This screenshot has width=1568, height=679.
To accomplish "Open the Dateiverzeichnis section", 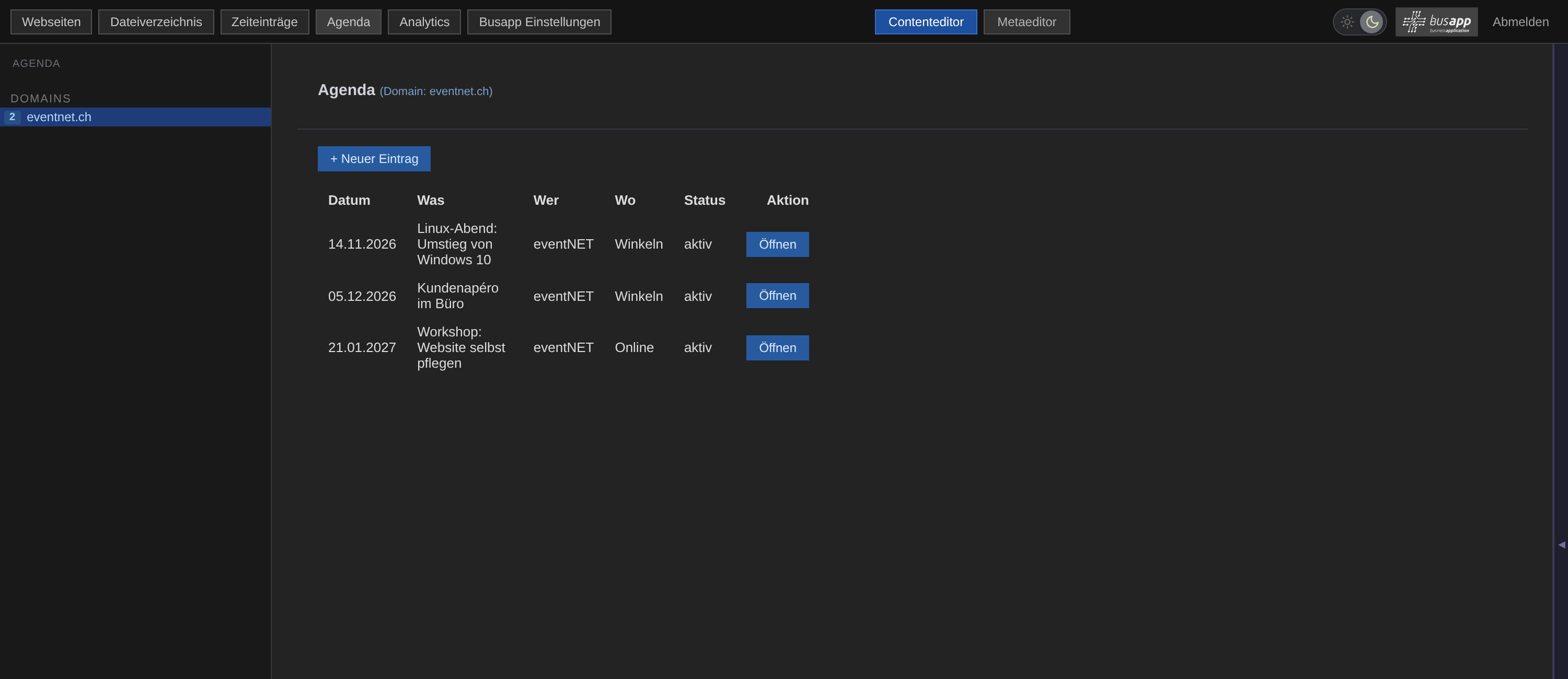I will tap(156, 22).
